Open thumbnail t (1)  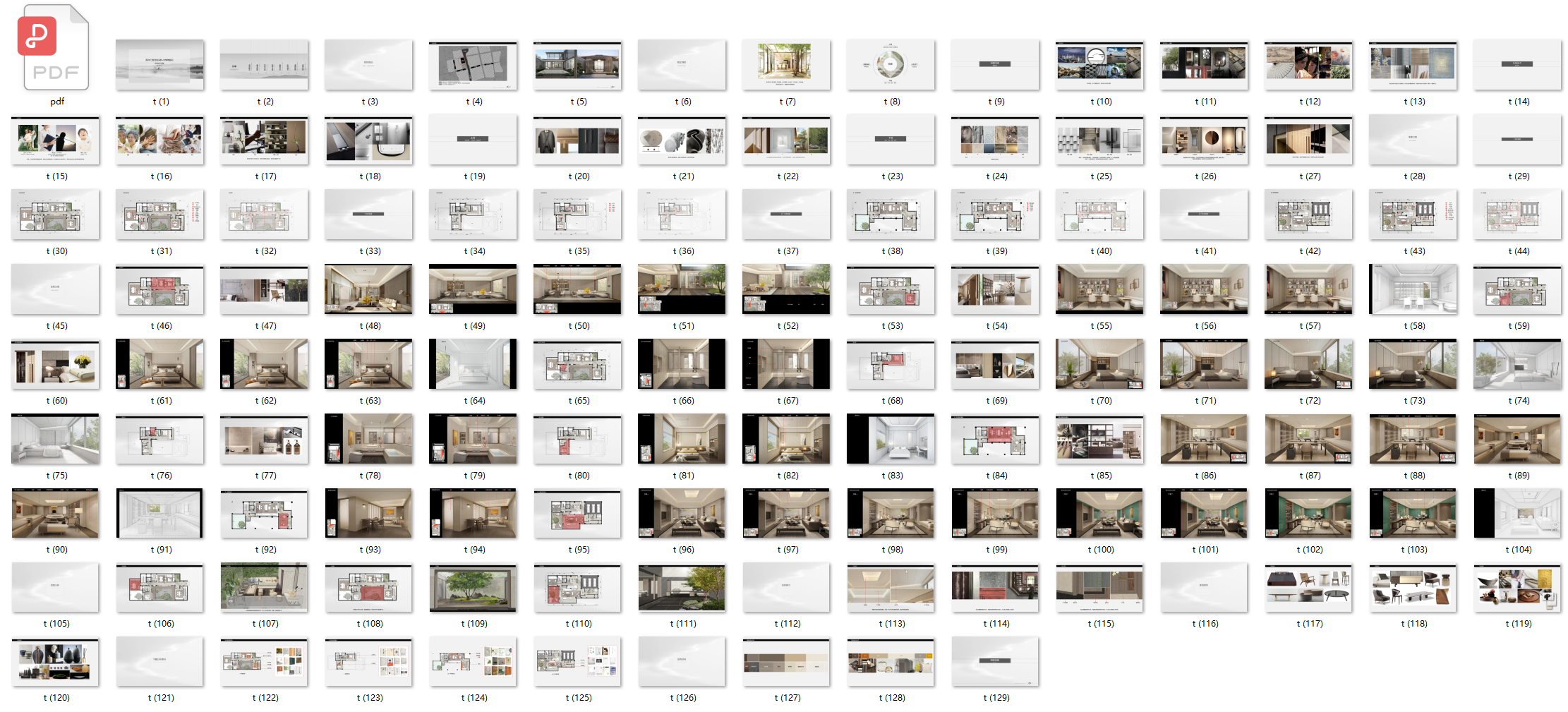click(160, 65)
